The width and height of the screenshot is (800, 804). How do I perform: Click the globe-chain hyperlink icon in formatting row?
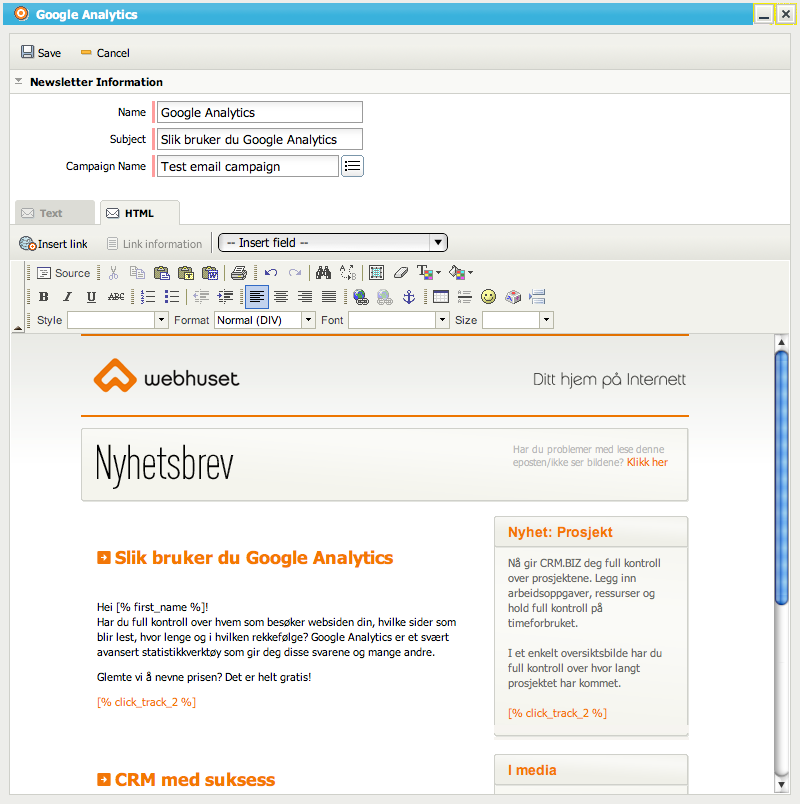(361, 297)
